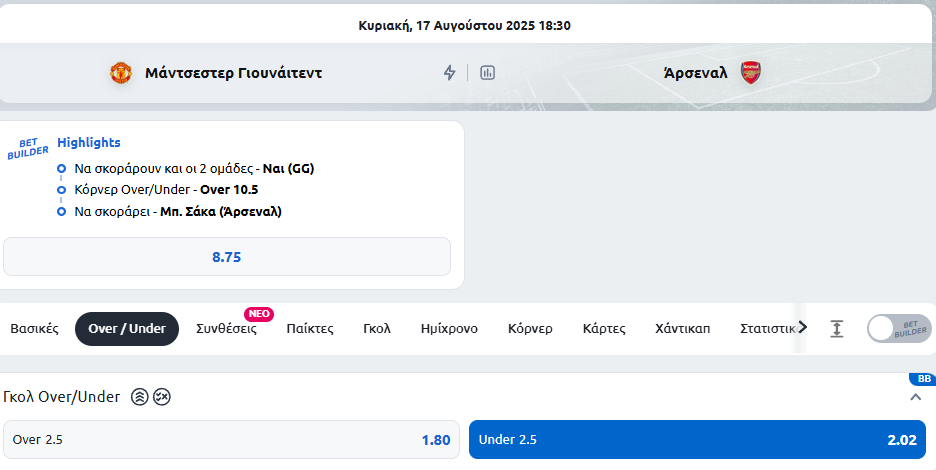Show more market tabs with right arrow
This screenshot has height=470, width=936.
pos(802,327)
